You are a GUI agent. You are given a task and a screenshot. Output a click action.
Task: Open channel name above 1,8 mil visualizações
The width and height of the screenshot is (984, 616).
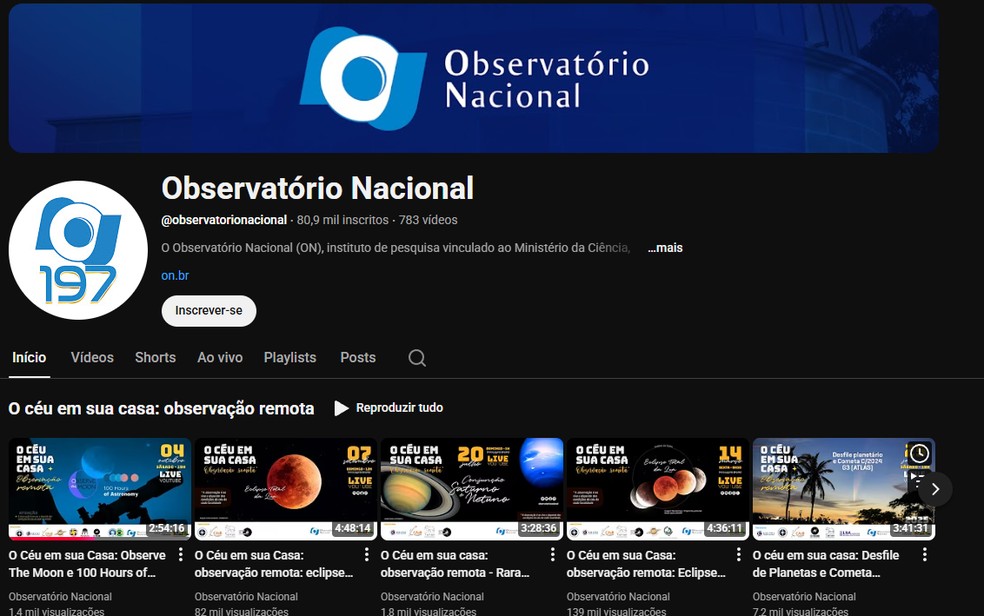point(432,597)
